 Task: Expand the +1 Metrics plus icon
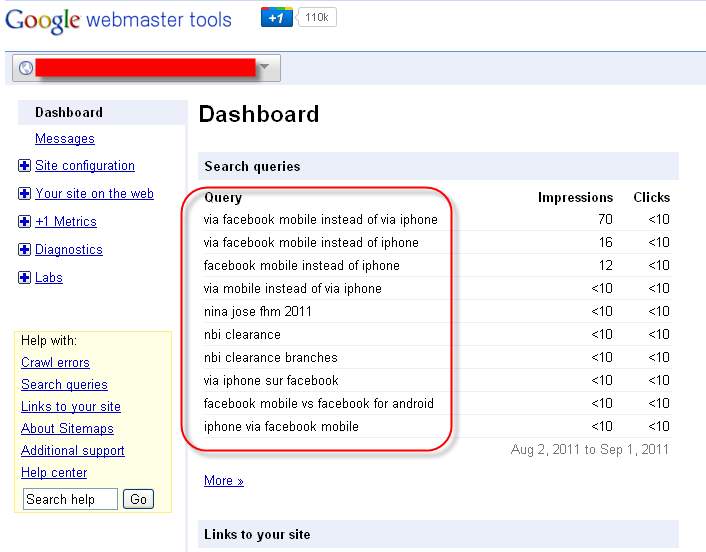24,222
